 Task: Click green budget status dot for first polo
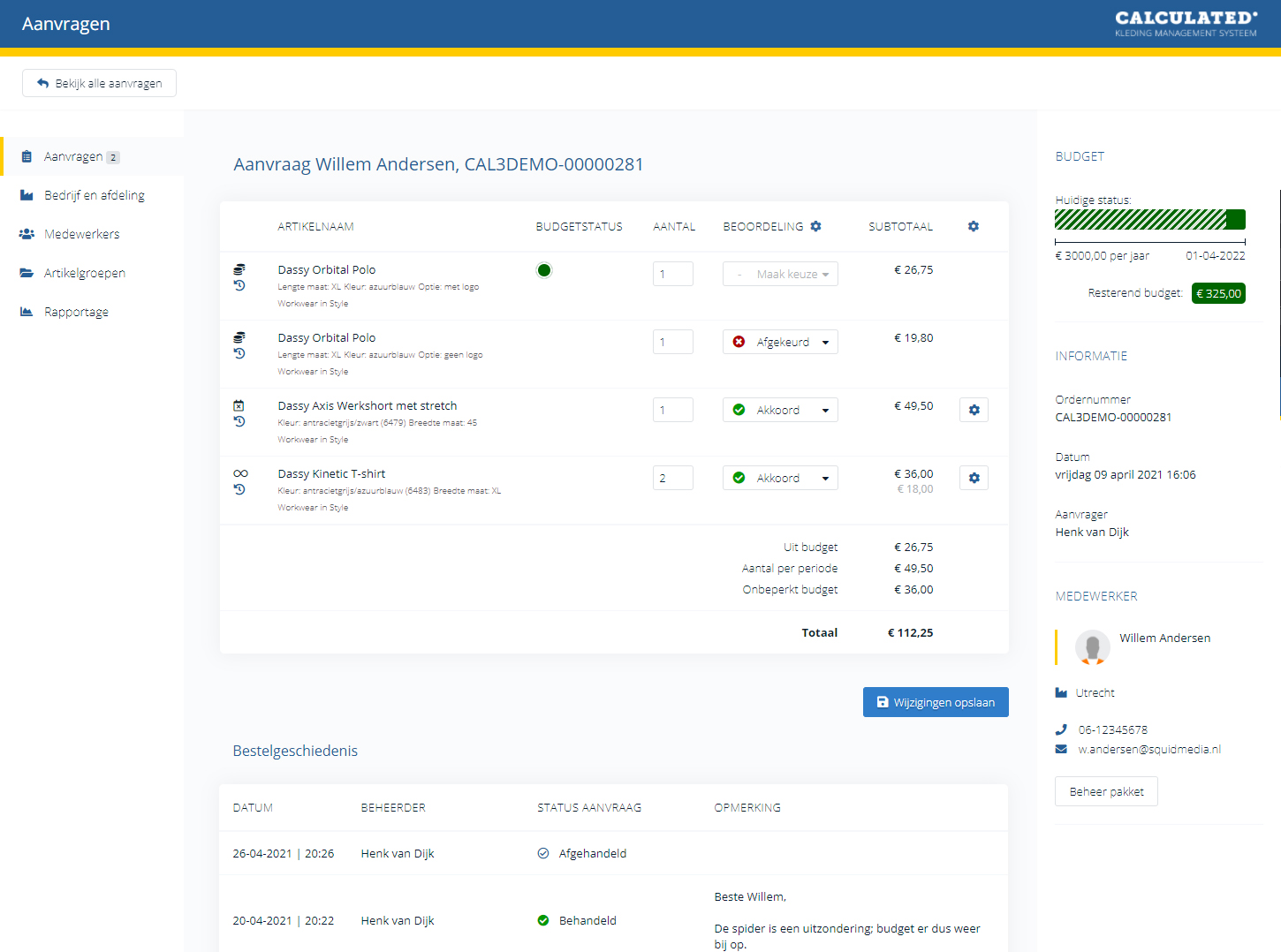click(x=544, y=270)
